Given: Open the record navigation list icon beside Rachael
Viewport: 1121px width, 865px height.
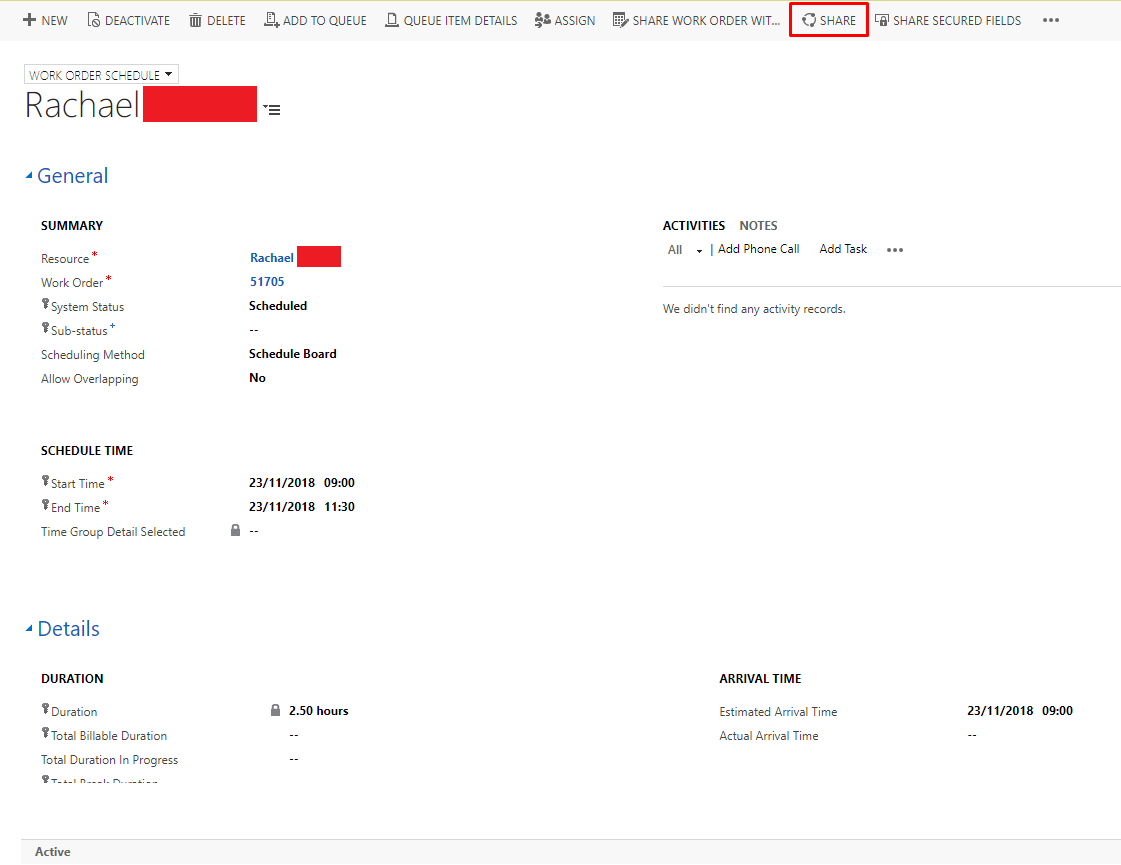Looking at the screenshot, I should coord(272,109).
